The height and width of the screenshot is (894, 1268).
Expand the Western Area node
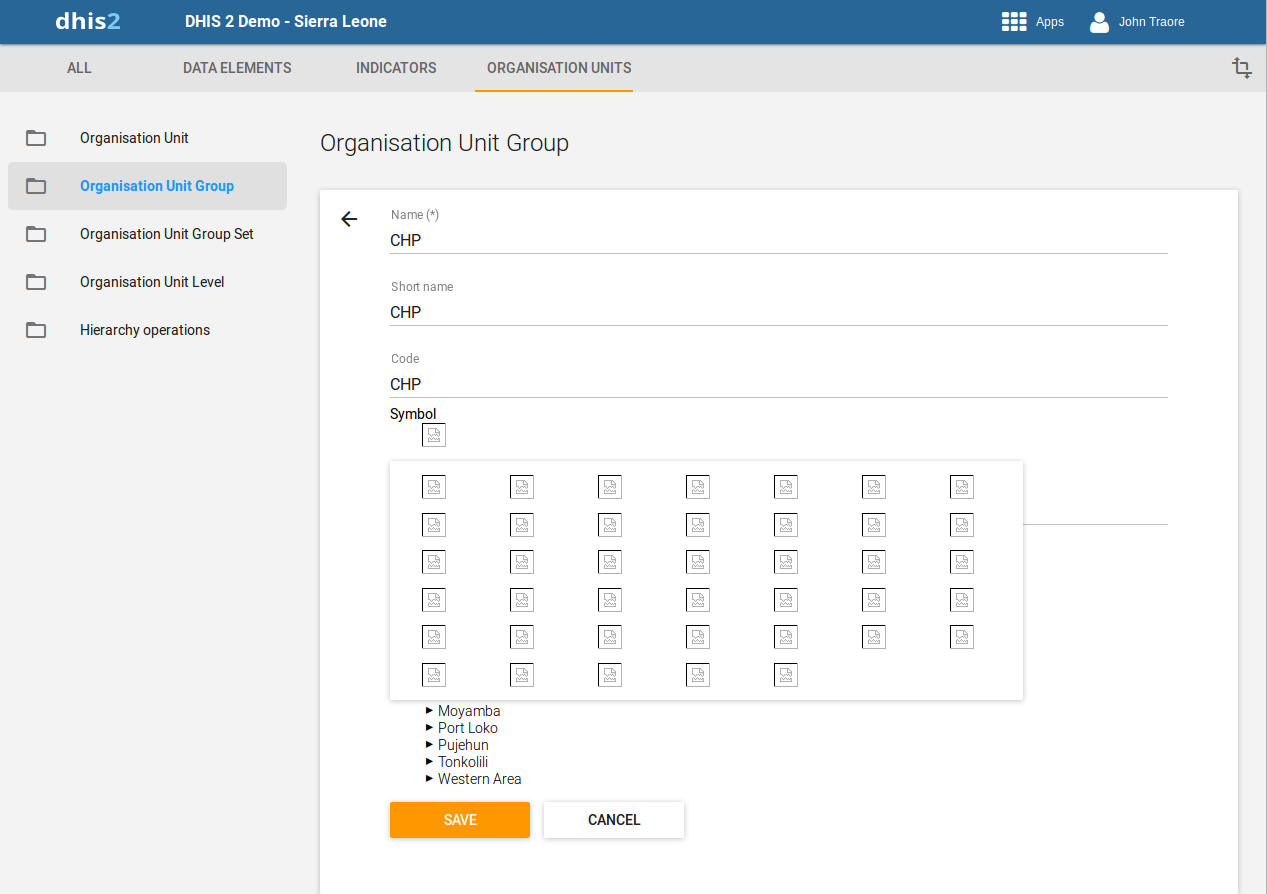430,779
